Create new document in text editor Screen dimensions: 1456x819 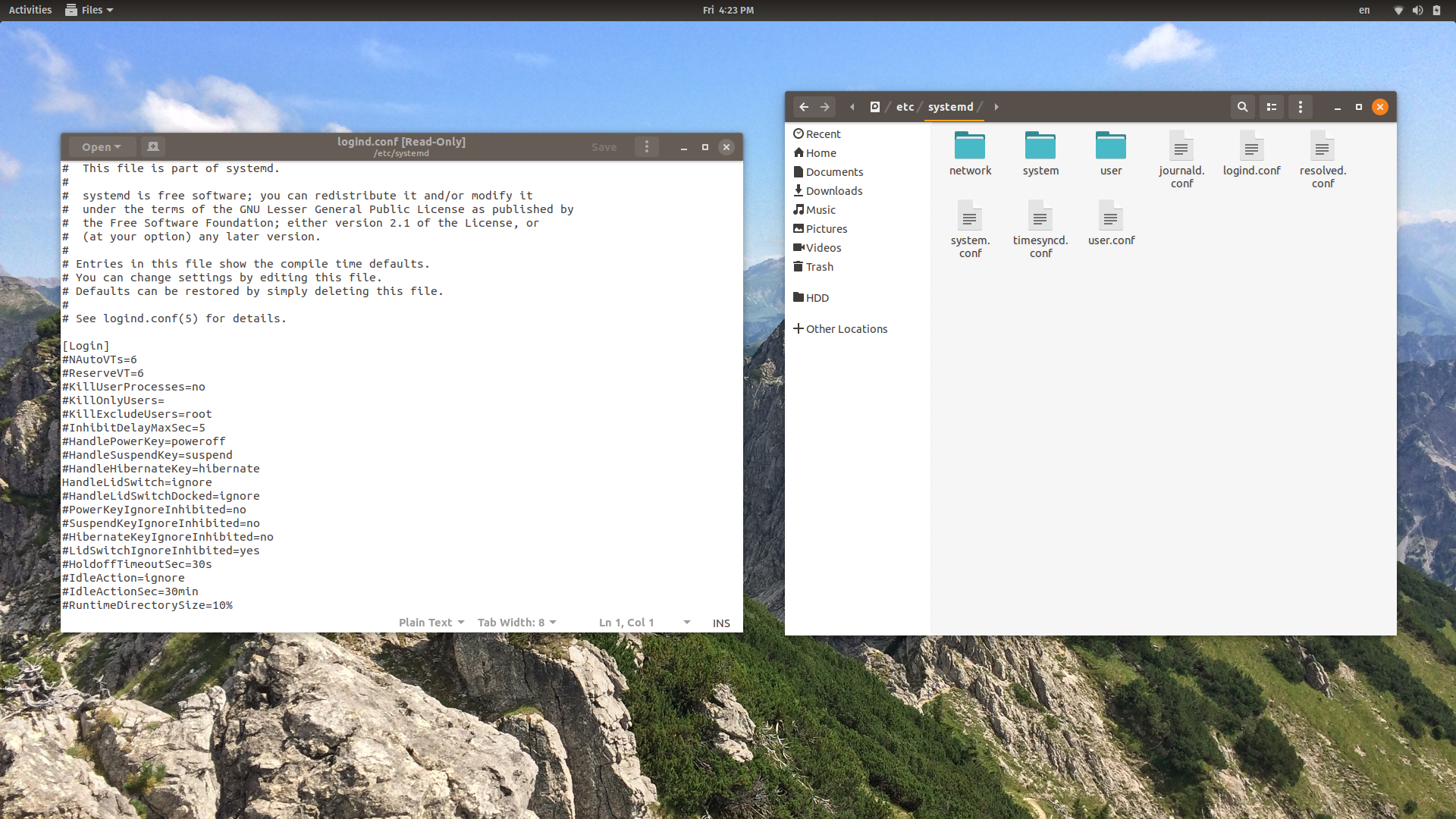tap(152, 147)
